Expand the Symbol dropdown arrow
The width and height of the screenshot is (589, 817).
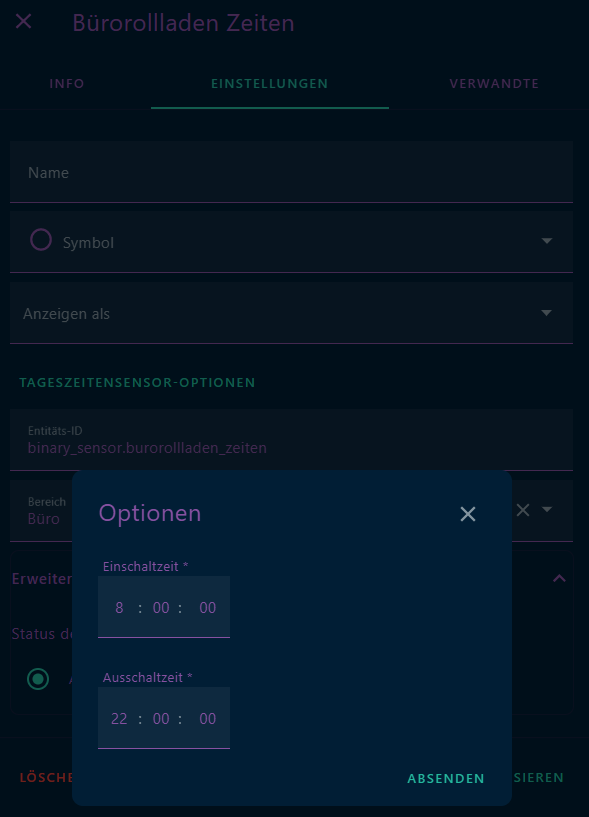[x=547, y=241]
